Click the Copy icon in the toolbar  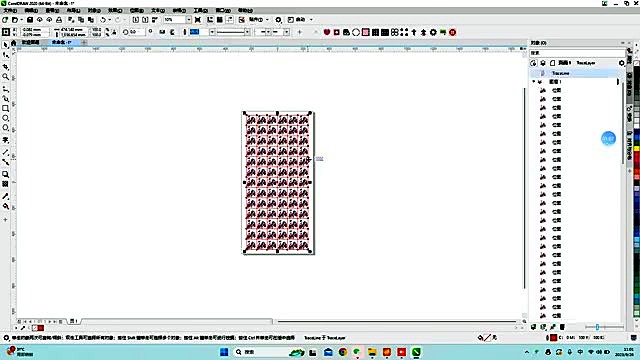pos(81,20)
